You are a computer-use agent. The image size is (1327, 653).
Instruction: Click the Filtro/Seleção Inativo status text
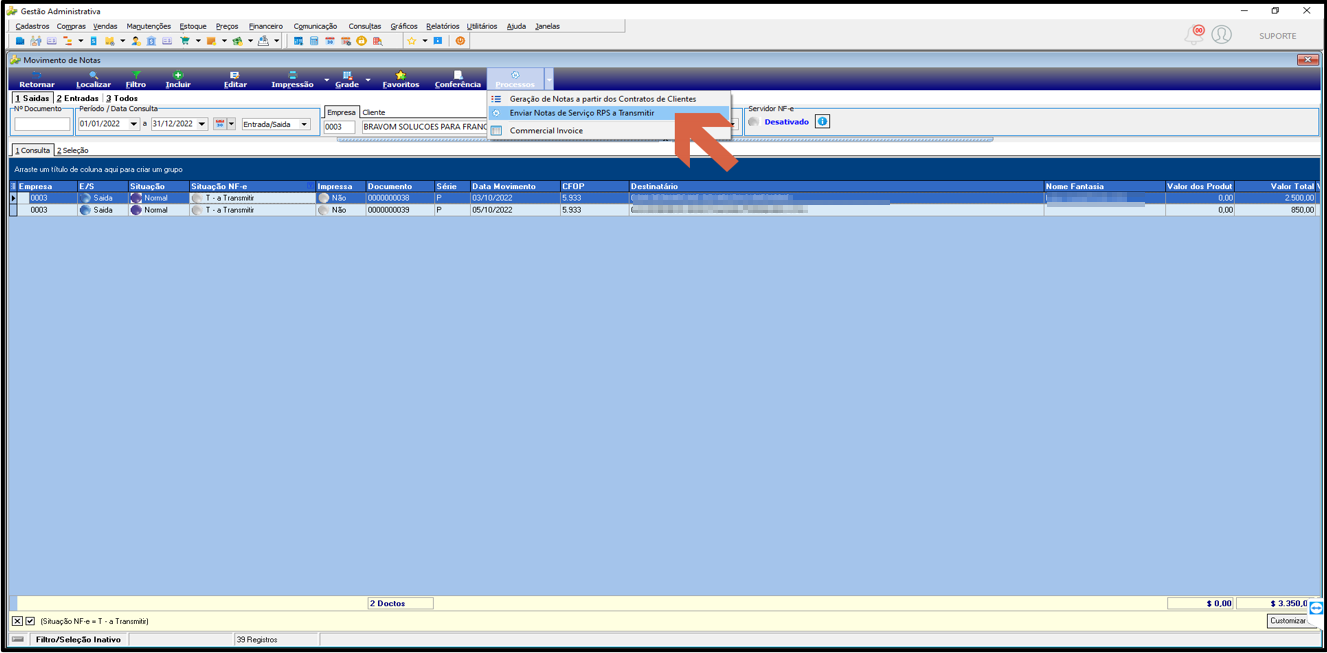coord(78,639)
